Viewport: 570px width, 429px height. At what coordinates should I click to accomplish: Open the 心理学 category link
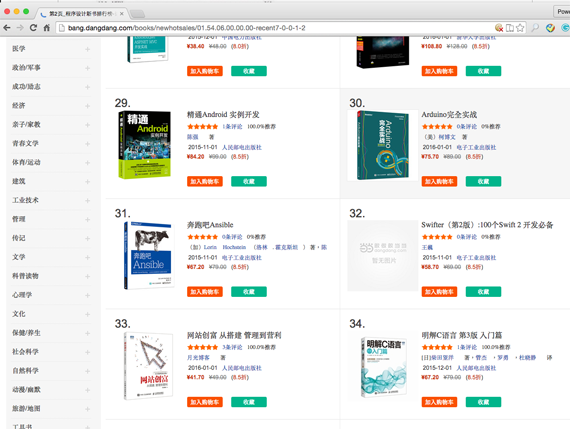tap(22, 294)
